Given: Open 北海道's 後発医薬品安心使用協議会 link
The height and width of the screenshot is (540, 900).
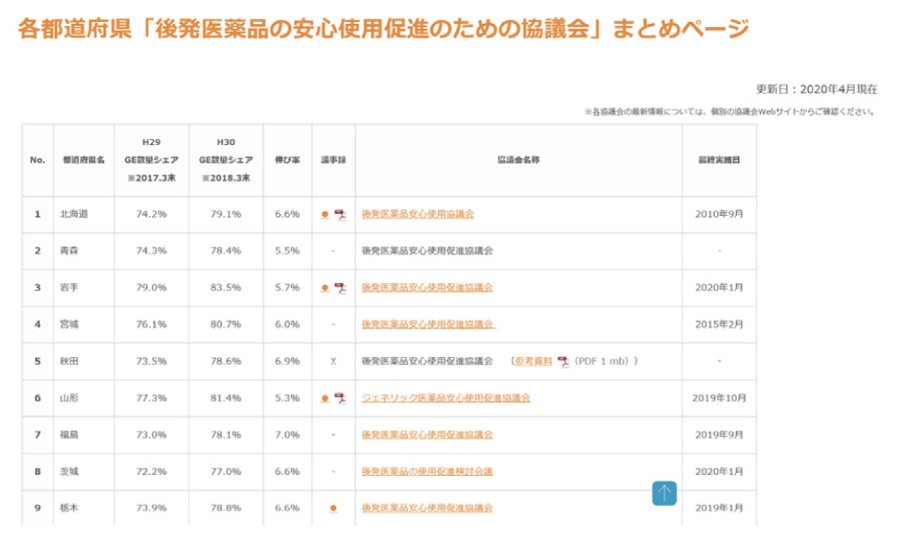Looking at the screenshot, I should (417, 214).
